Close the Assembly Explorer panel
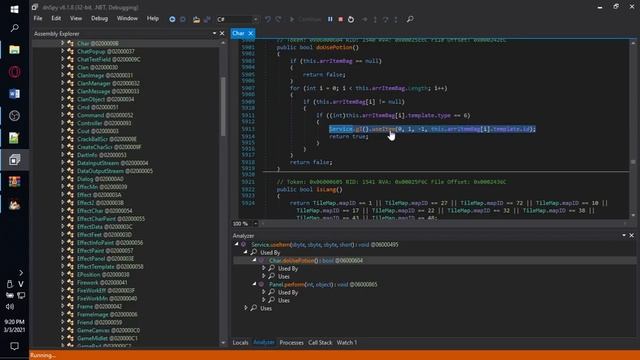 pyautogui.click(x=222, y=33)
